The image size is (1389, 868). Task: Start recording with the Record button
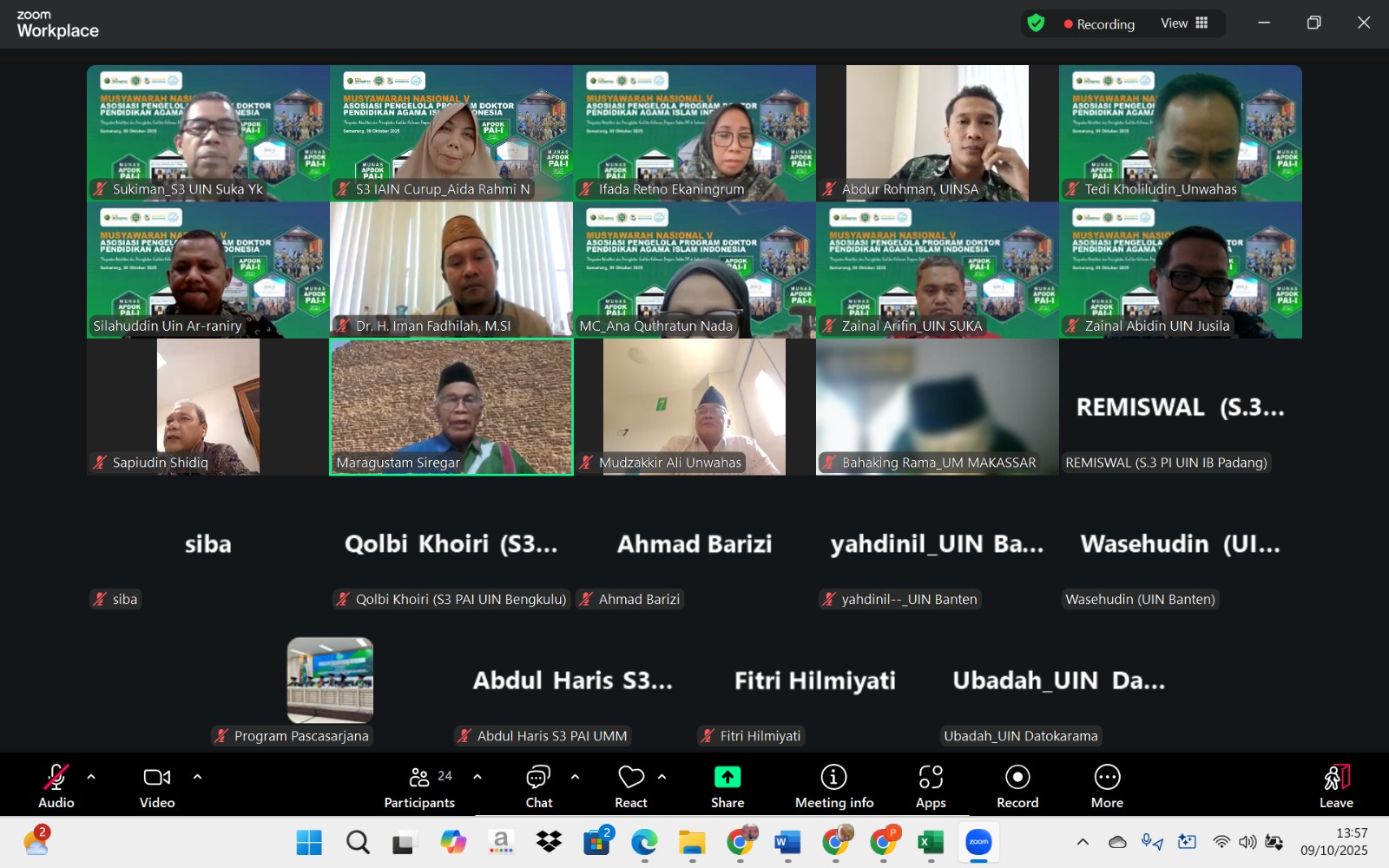(1017, 785)
